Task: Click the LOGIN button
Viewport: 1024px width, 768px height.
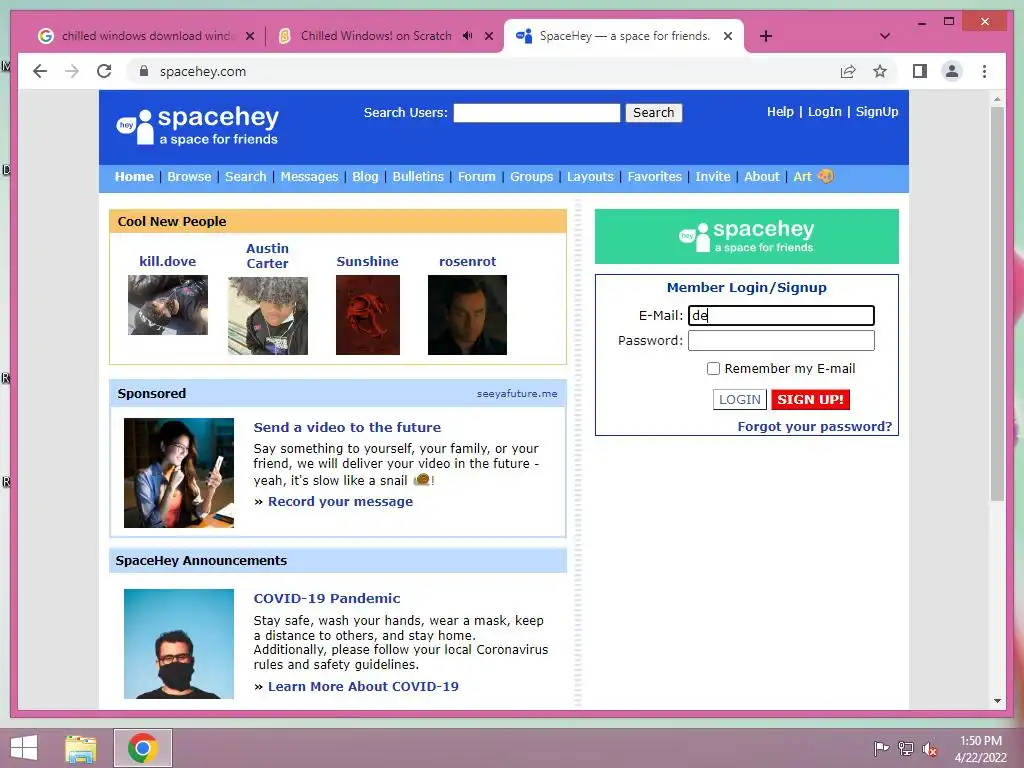Action: tap(739, 399)
